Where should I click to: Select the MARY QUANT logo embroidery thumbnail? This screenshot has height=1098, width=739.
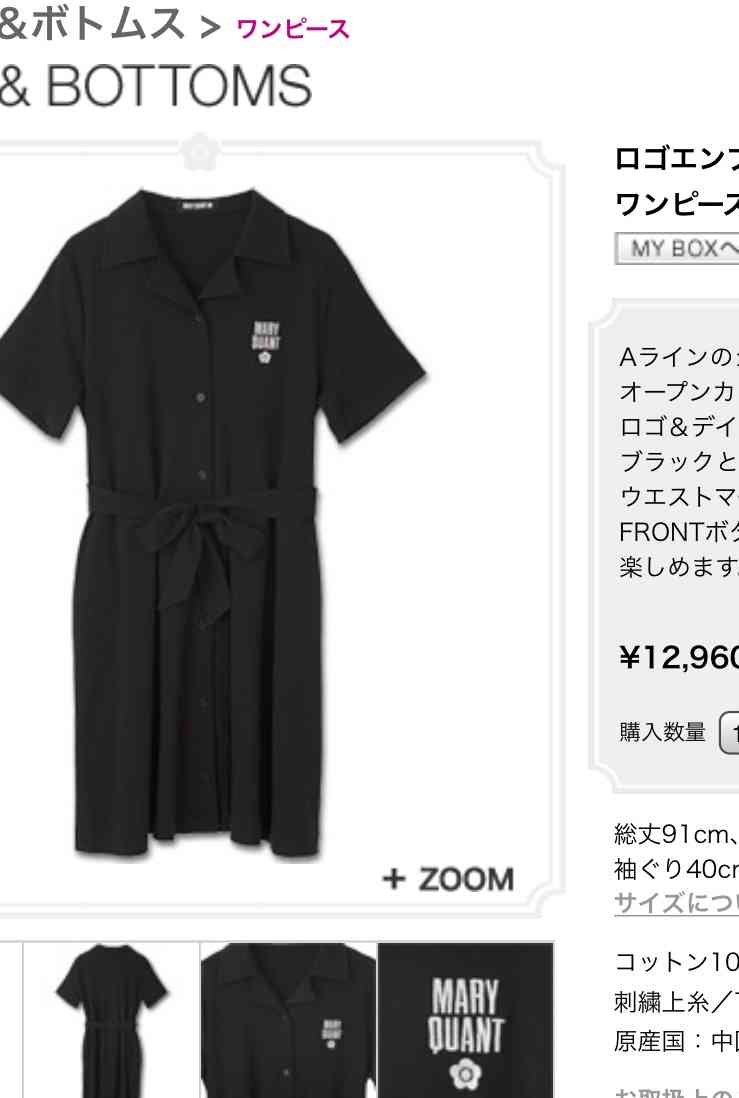tap(466, 1020)
